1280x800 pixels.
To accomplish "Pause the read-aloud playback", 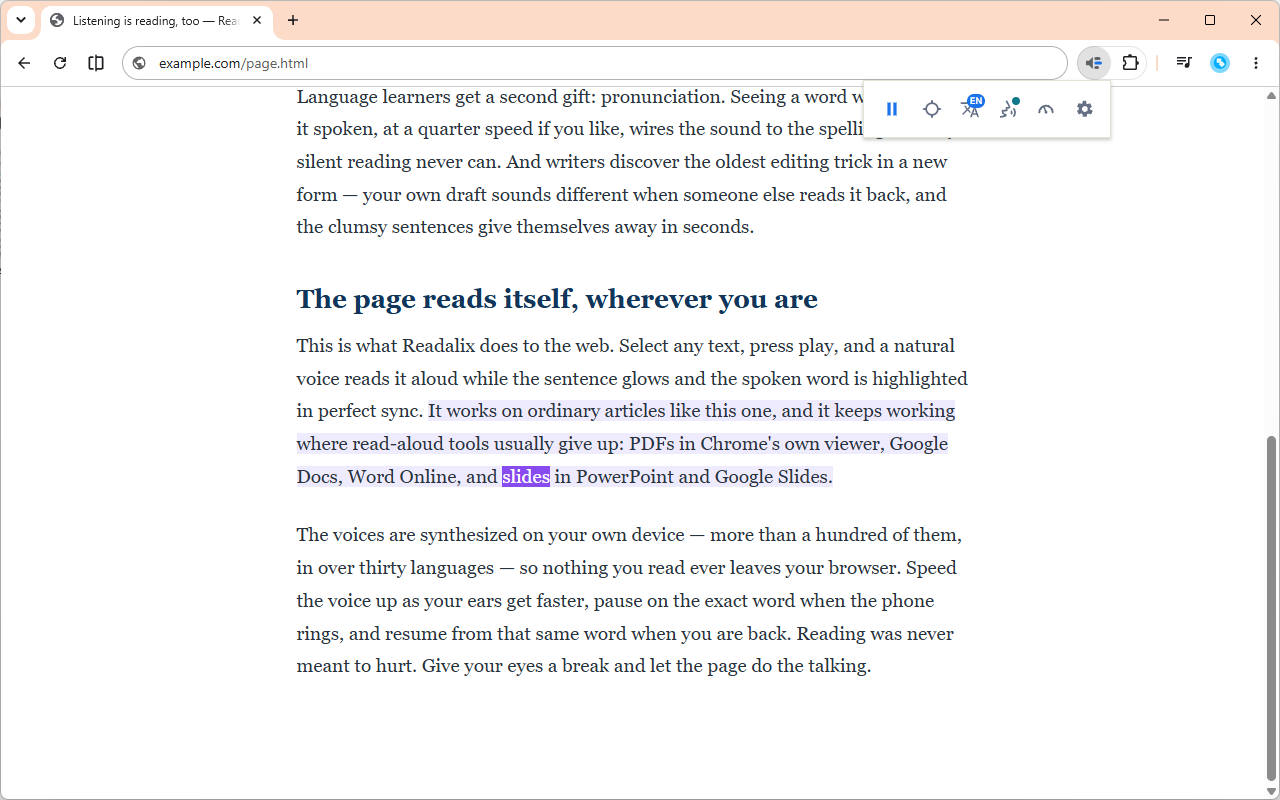I will [x=892, y=109].
